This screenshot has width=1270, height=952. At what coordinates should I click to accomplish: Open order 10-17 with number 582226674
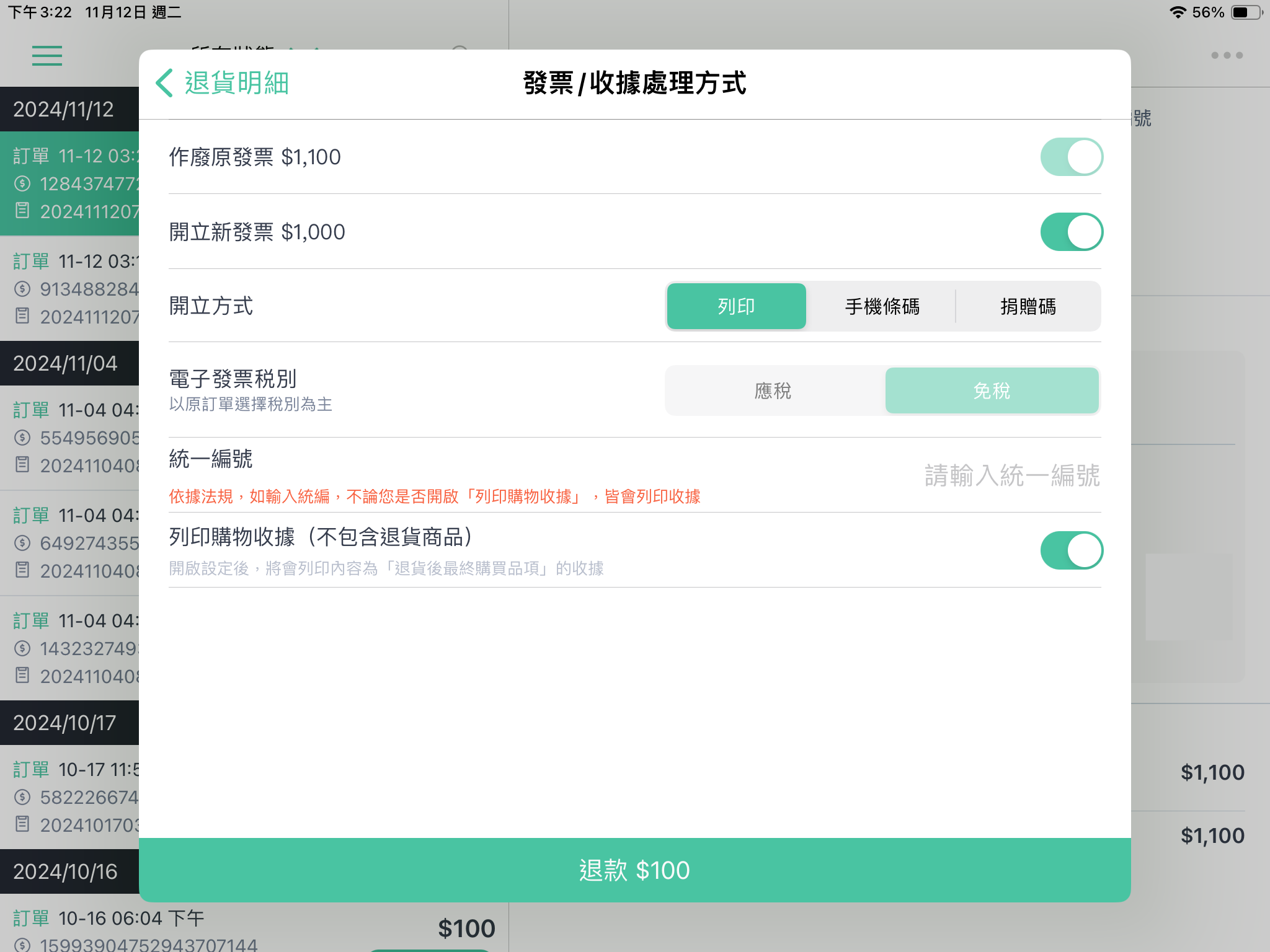point(69,797)
